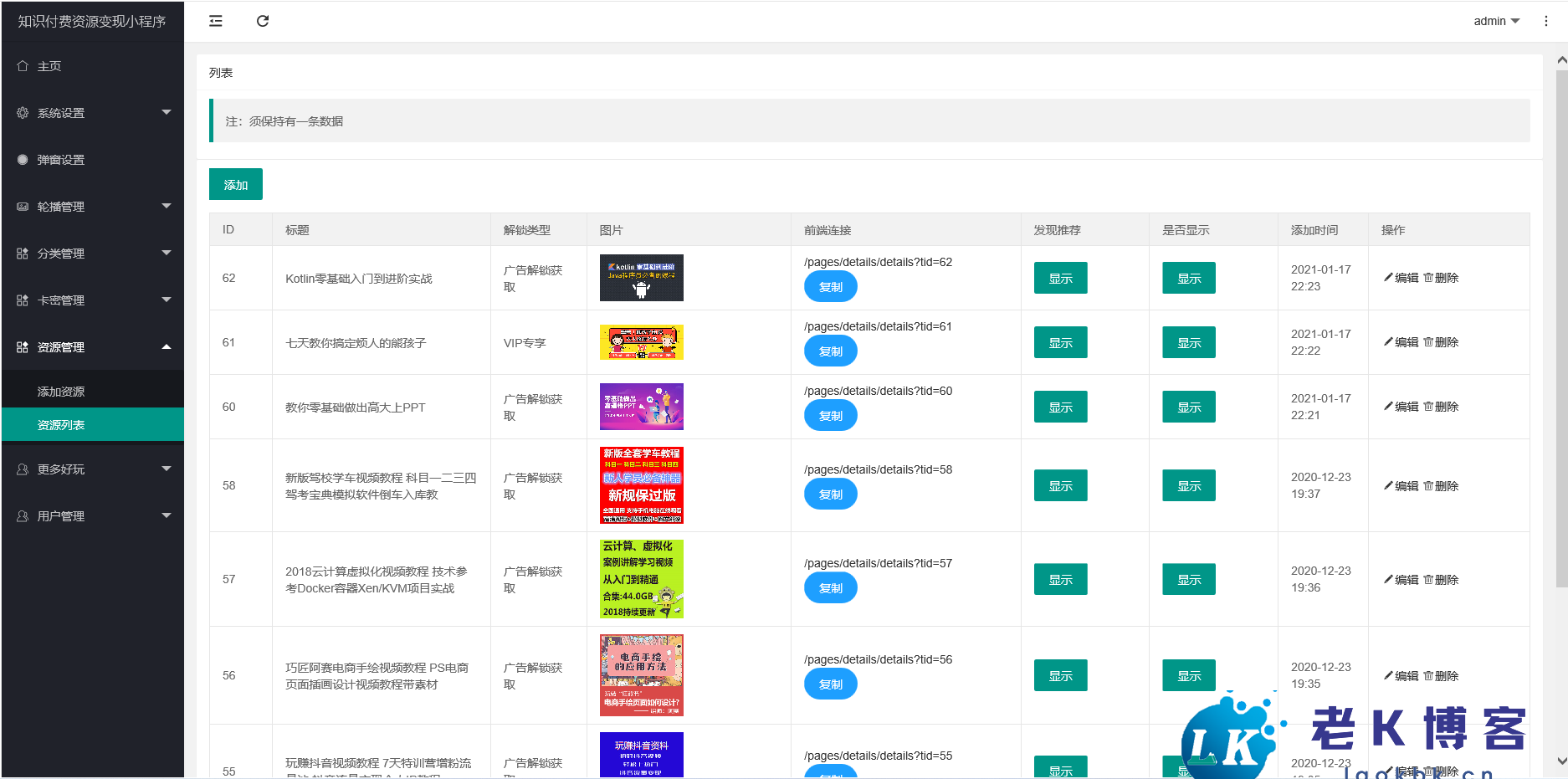Click the sidebar collapse menu icon

pyautogui.click(x=216, y=21)
